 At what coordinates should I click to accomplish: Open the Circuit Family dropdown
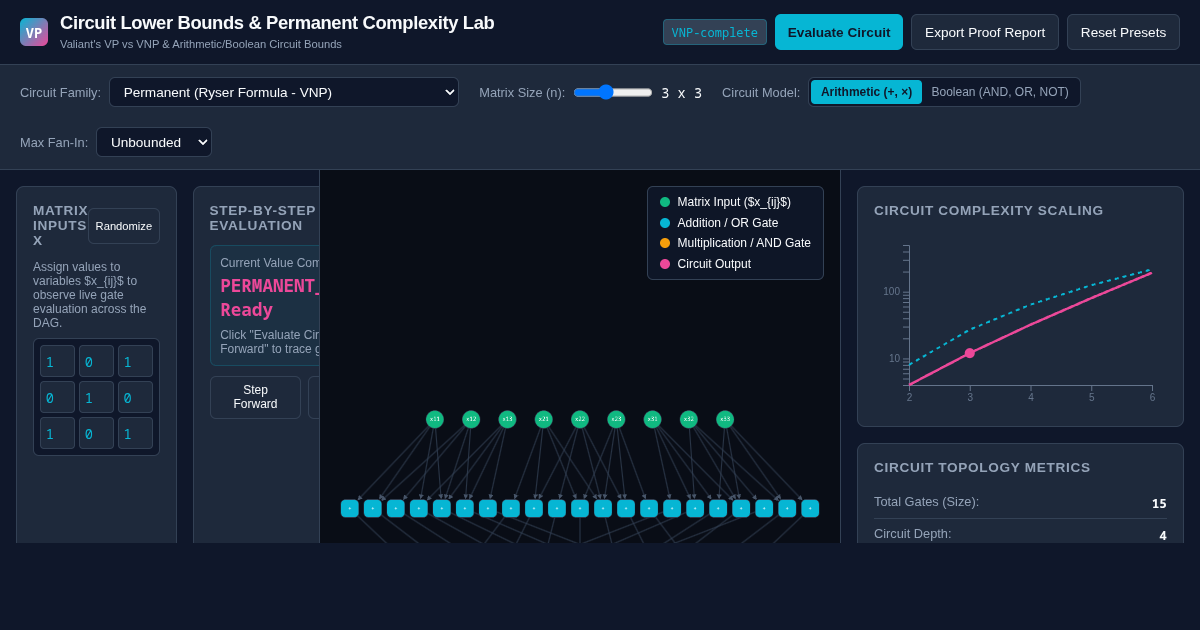[x=284, y=92]
